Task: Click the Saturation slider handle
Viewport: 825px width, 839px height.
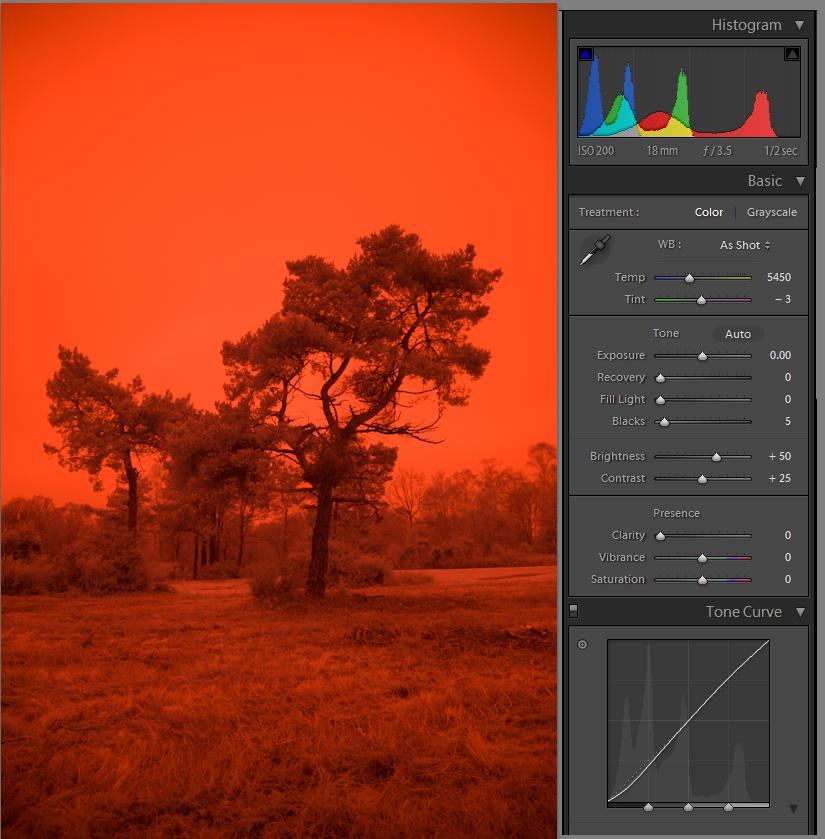Action: pos(702,580)
